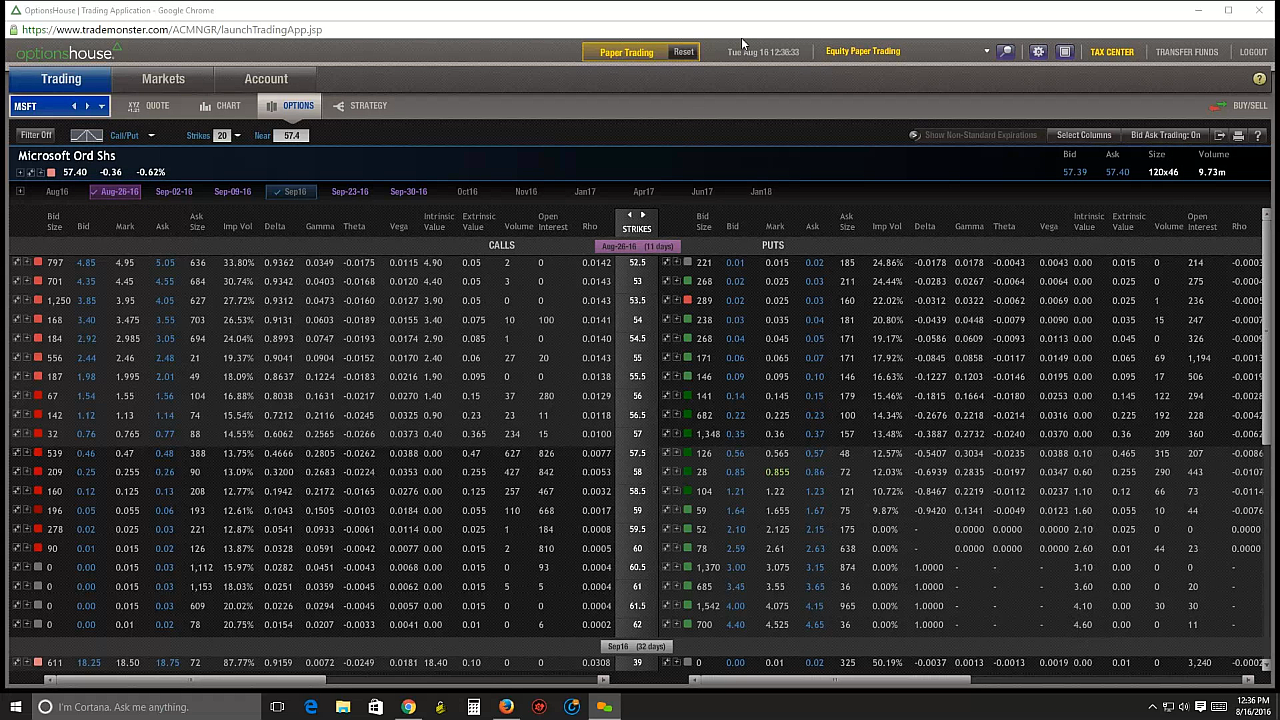The image size is (1280, 720).
Task: Open the yellow help question mark
Action: click(1259, 79)
